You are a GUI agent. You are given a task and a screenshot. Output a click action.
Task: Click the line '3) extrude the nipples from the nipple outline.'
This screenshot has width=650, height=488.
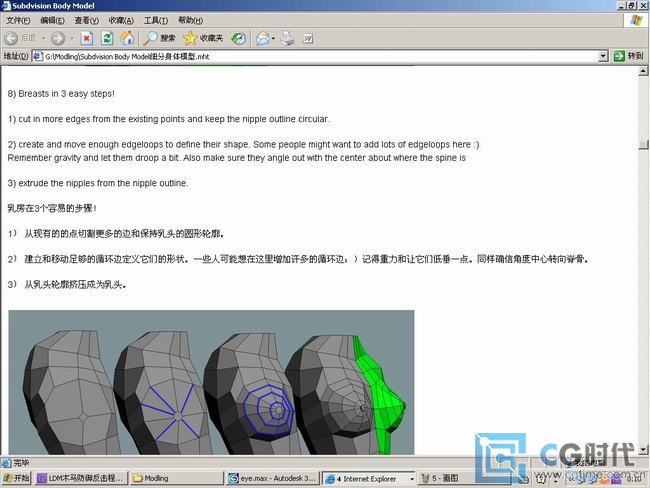(98, 183)
